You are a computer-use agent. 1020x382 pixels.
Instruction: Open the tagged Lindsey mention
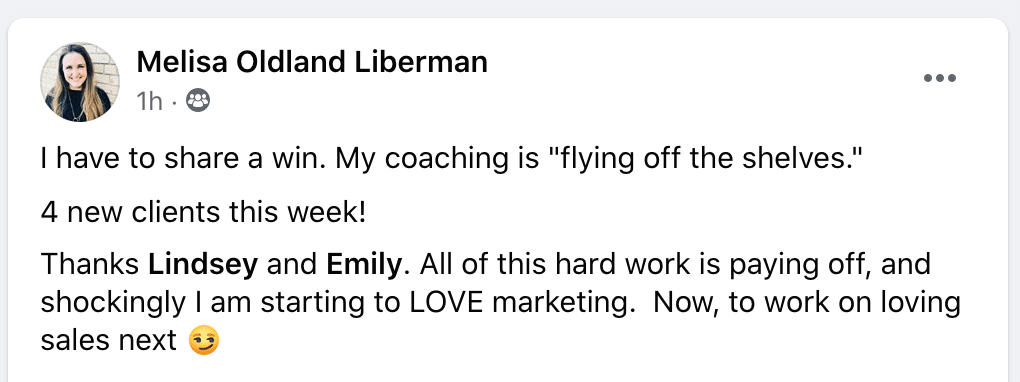tap(204, 266)
